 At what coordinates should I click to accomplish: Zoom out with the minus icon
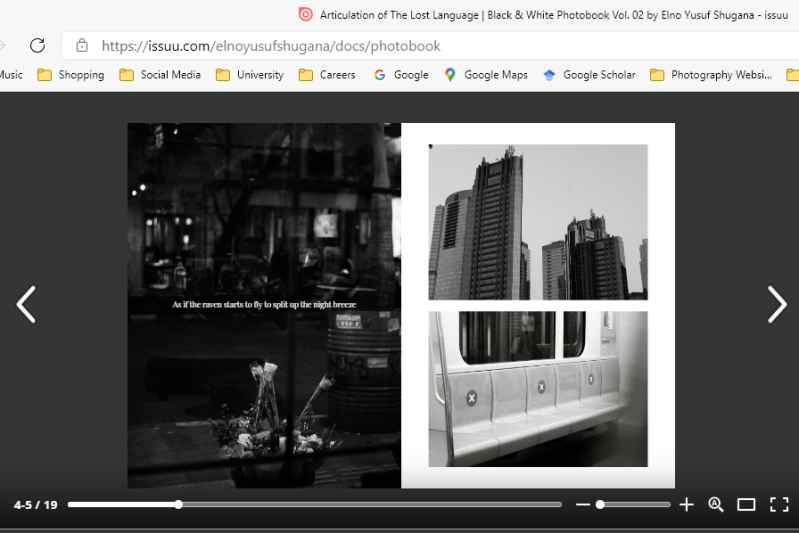point(583,504)
